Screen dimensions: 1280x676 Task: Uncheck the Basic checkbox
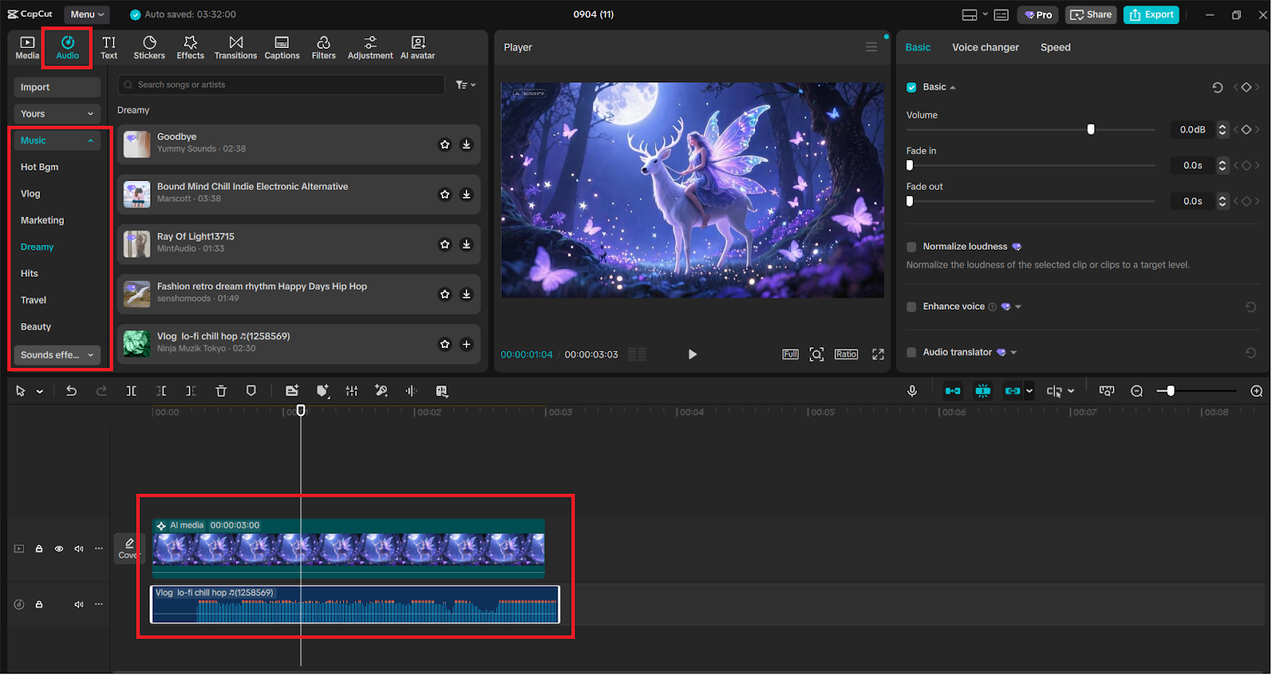(911, 87)
